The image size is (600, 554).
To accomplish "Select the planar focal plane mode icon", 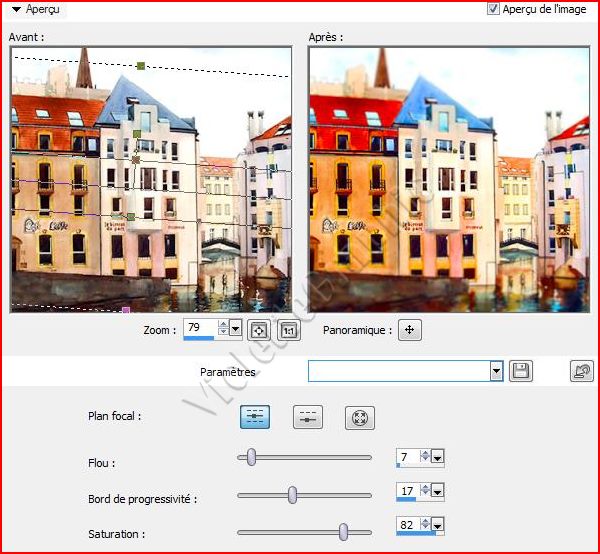I will [255, 418].
